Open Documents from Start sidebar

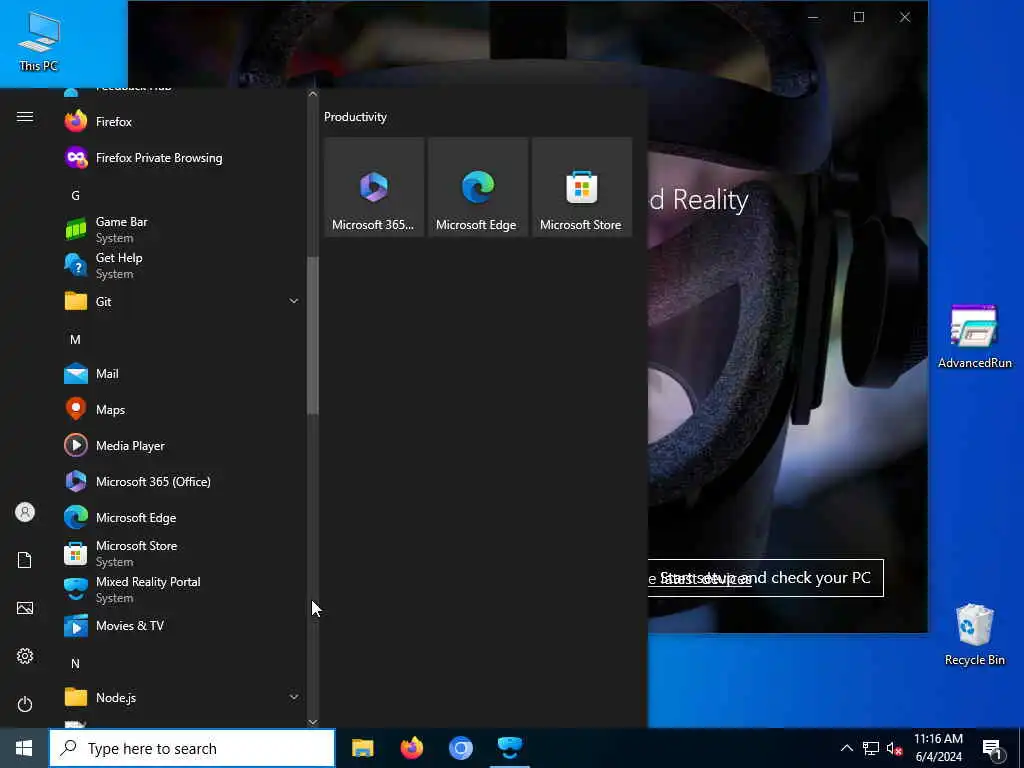pyautogui.click(x=25, y=560)
